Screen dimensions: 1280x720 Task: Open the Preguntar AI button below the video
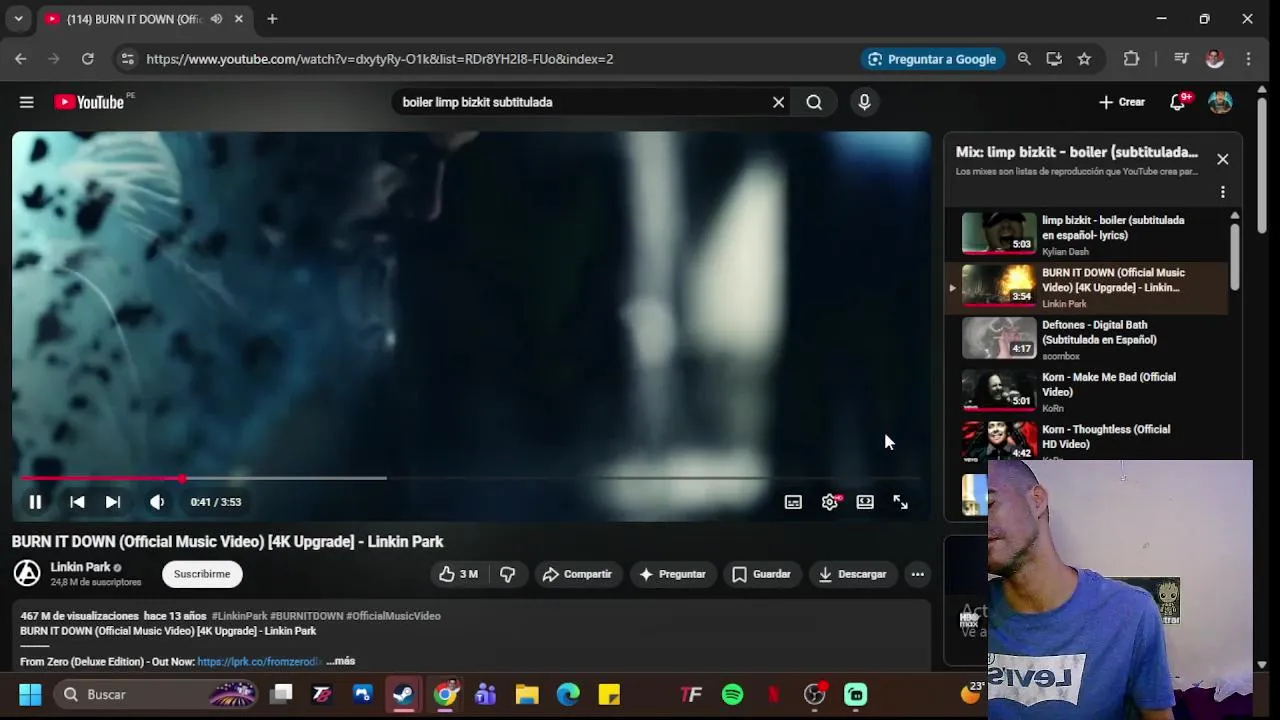673,574
